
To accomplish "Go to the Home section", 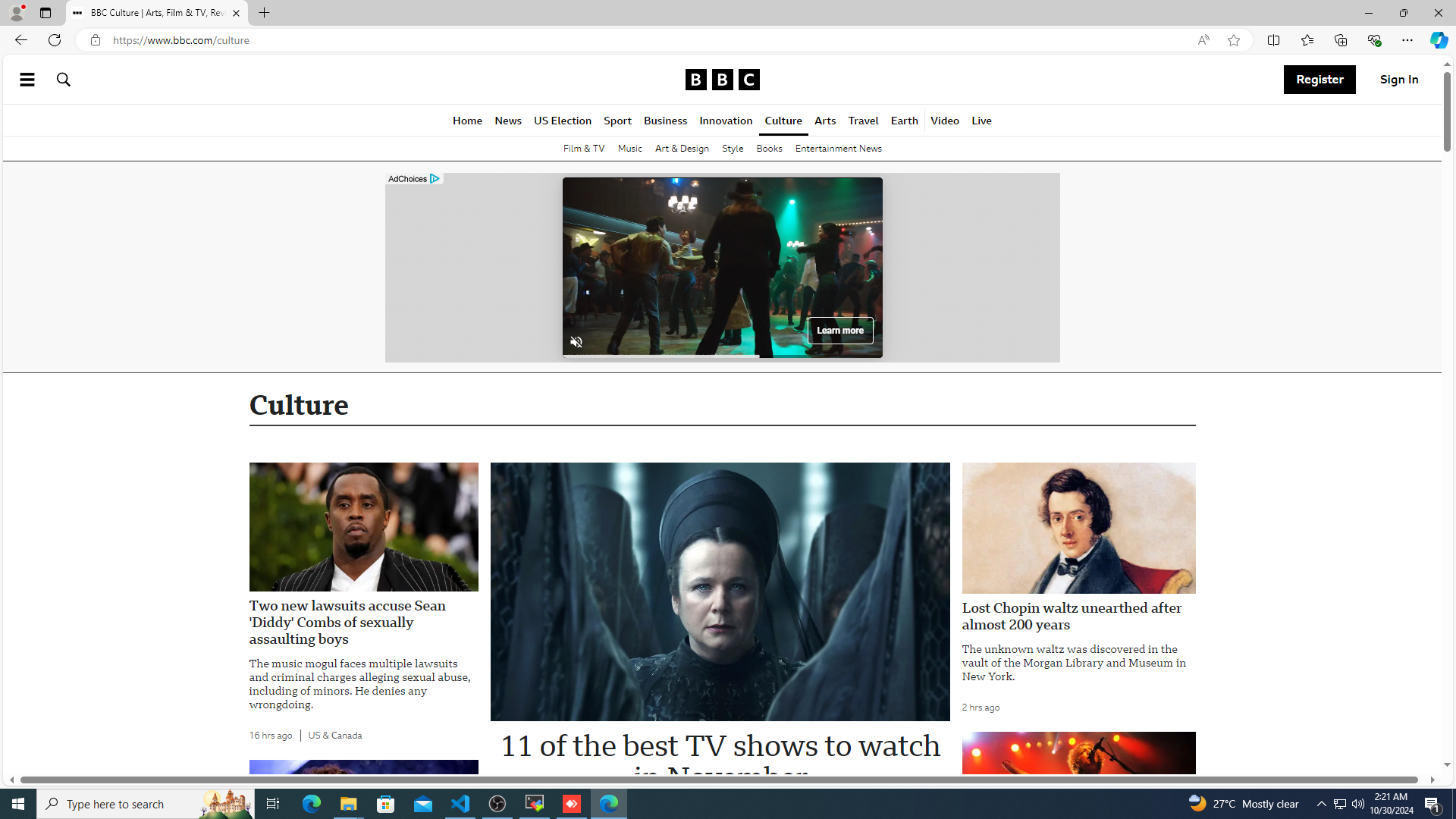I will coord(467,121).
